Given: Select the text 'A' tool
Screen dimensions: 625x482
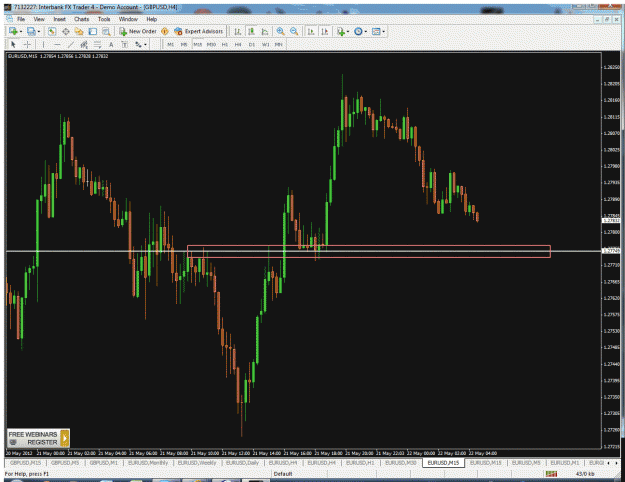Looking at the screenshot, I should pos(111,44).
